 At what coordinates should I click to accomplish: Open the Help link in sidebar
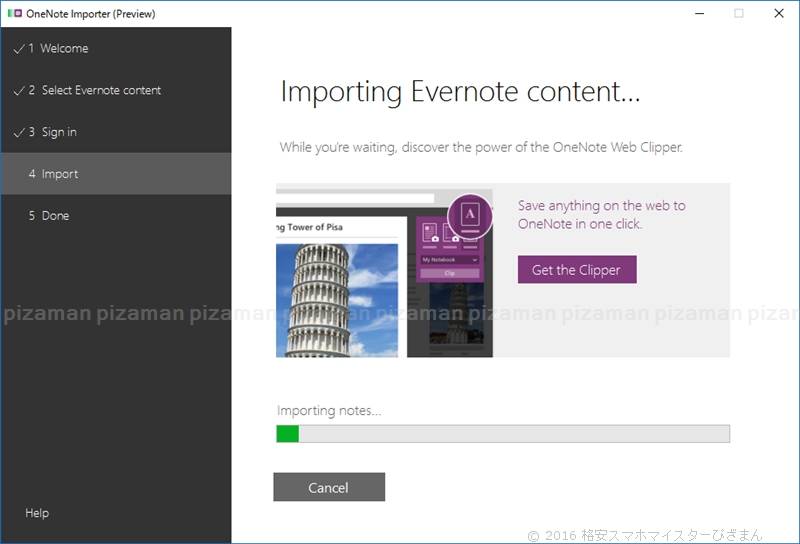point(37,513)
